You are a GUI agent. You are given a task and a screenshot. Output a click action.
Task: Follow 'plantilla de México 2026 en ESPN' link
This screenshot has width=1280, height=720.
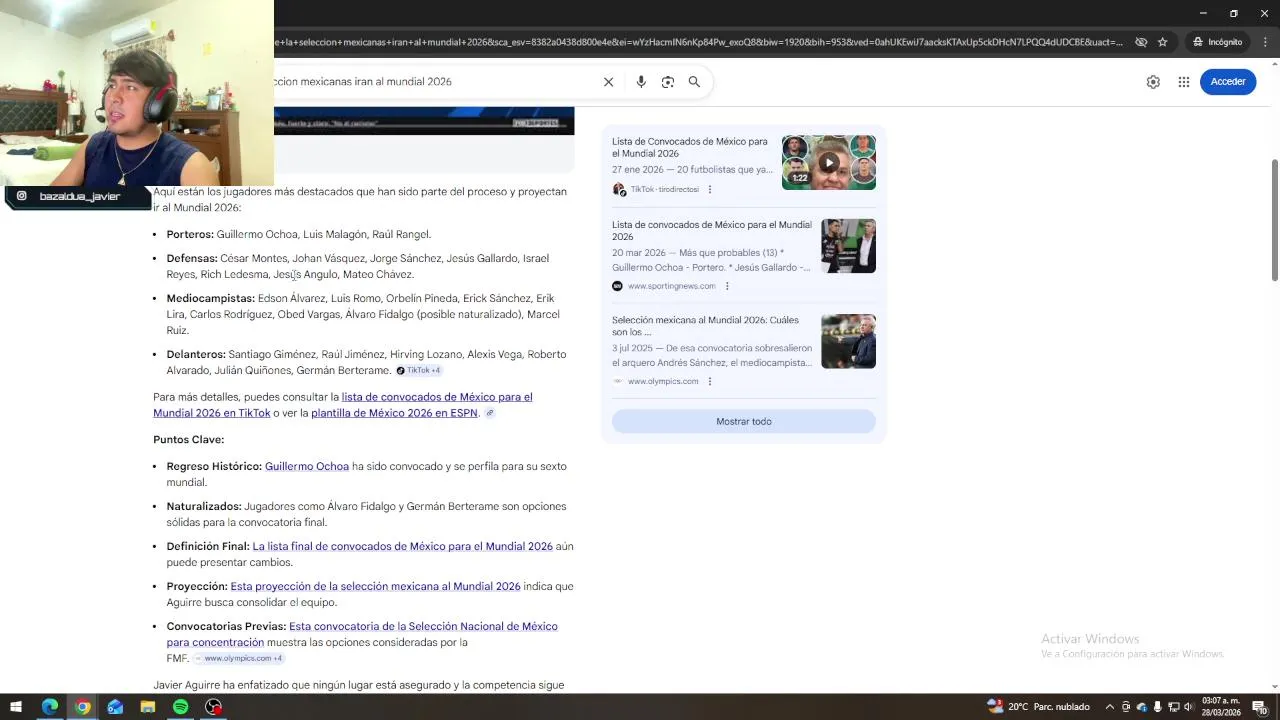395,413
